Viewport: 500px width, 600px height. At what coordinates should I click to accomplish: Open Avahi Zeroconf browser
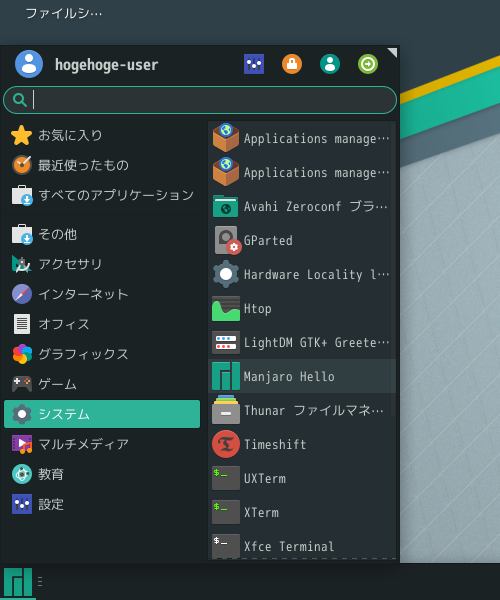coord(302,206)
